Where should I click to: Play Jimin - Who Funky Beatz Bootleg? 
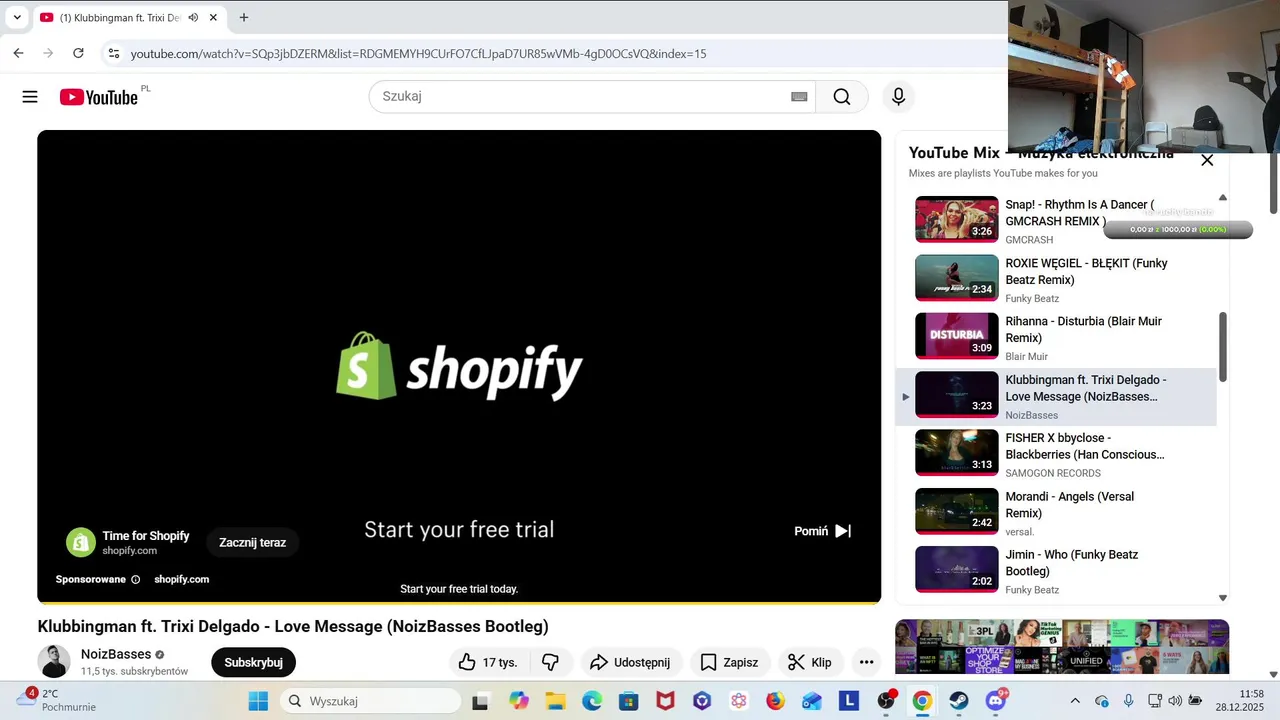click(1055, 571)
